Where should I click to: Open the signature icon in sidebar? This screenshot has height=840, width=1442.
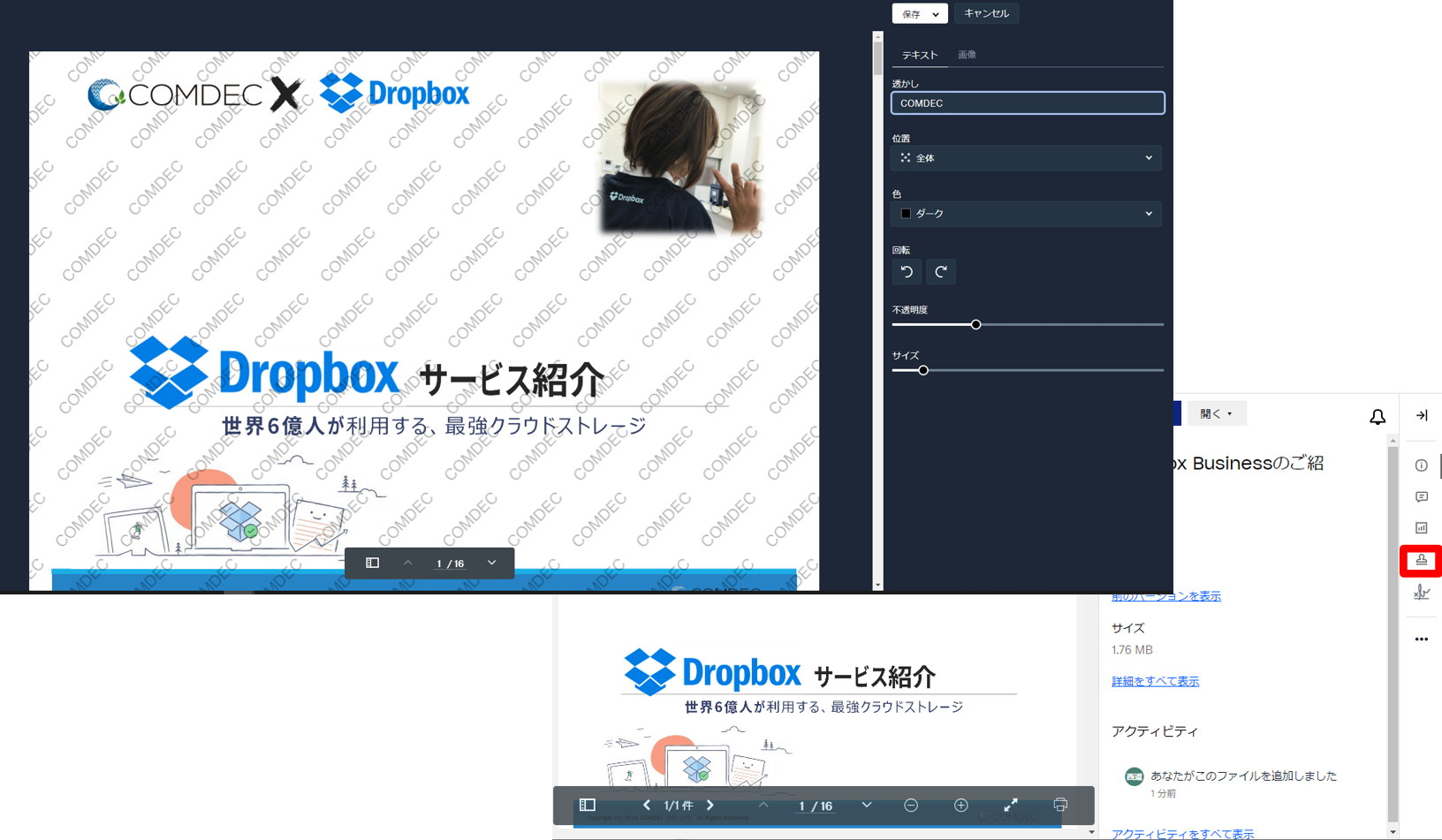pyautogui.click(x=1422, y=593)
